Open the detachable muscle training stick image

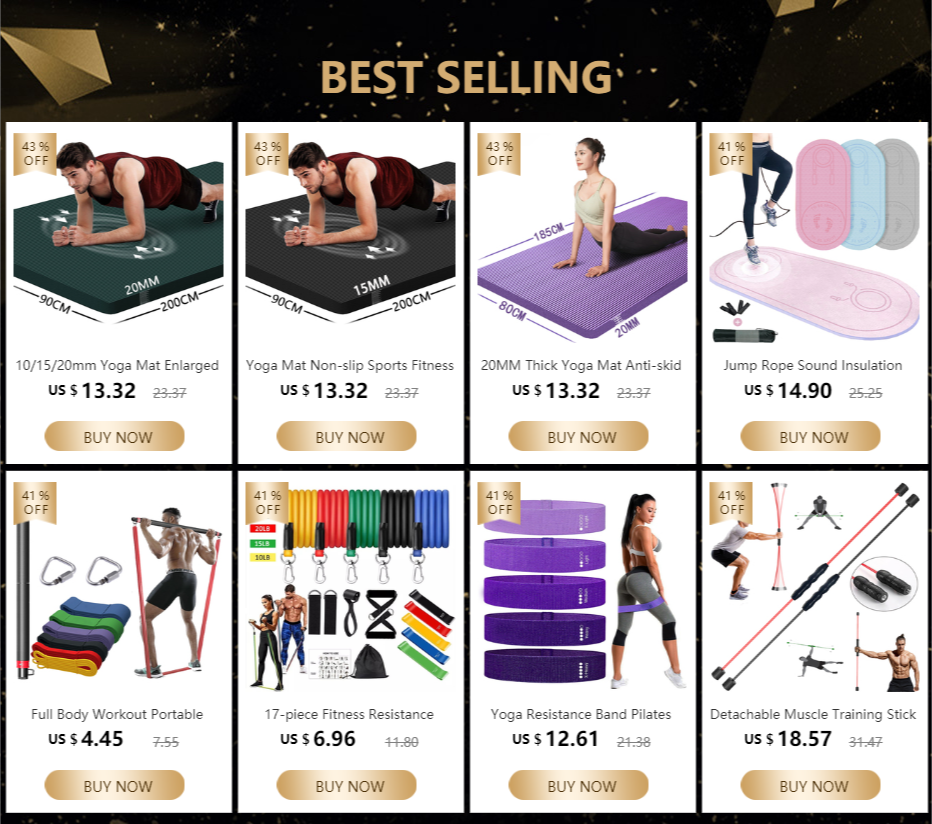814,587
